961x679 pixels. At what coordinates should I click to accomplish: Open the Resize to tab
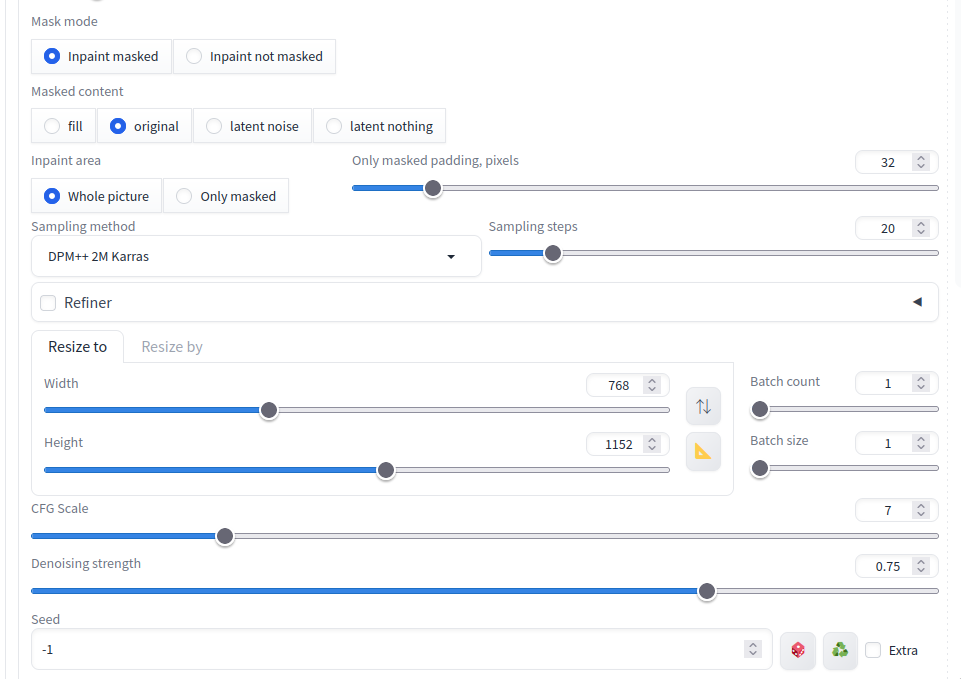point(77,347)
